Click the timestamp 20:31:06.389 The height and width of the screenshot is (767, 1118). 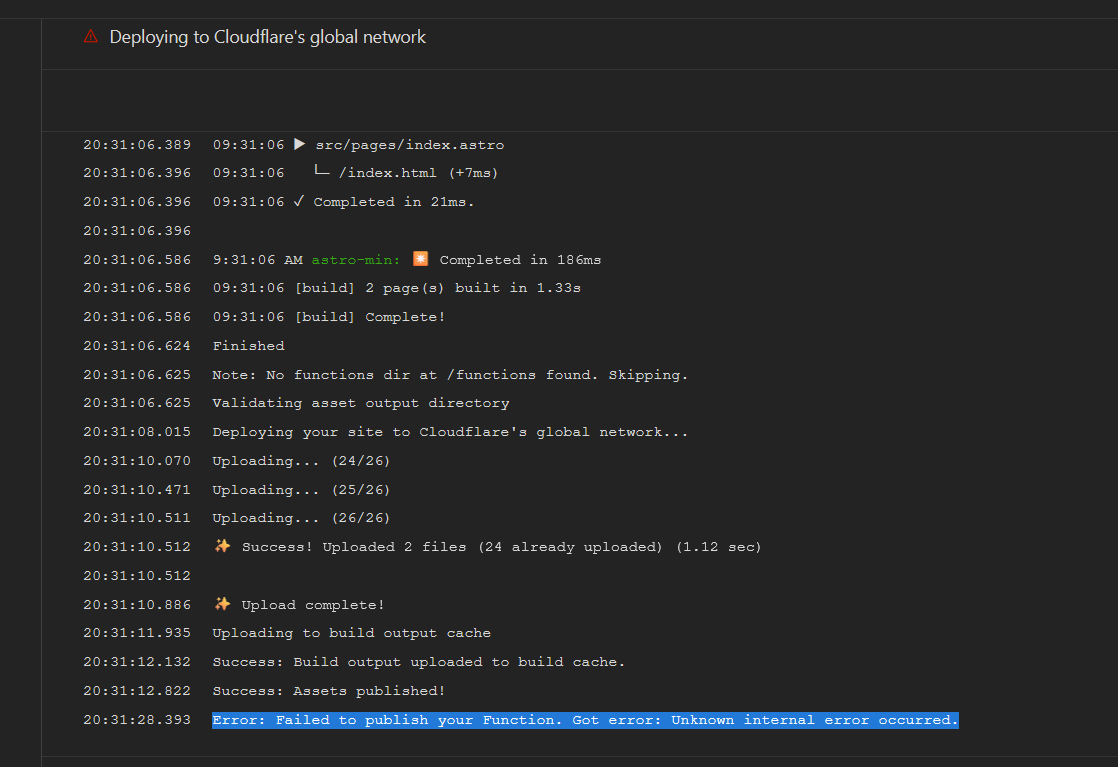pyautogui.click(x=137, y=145)
